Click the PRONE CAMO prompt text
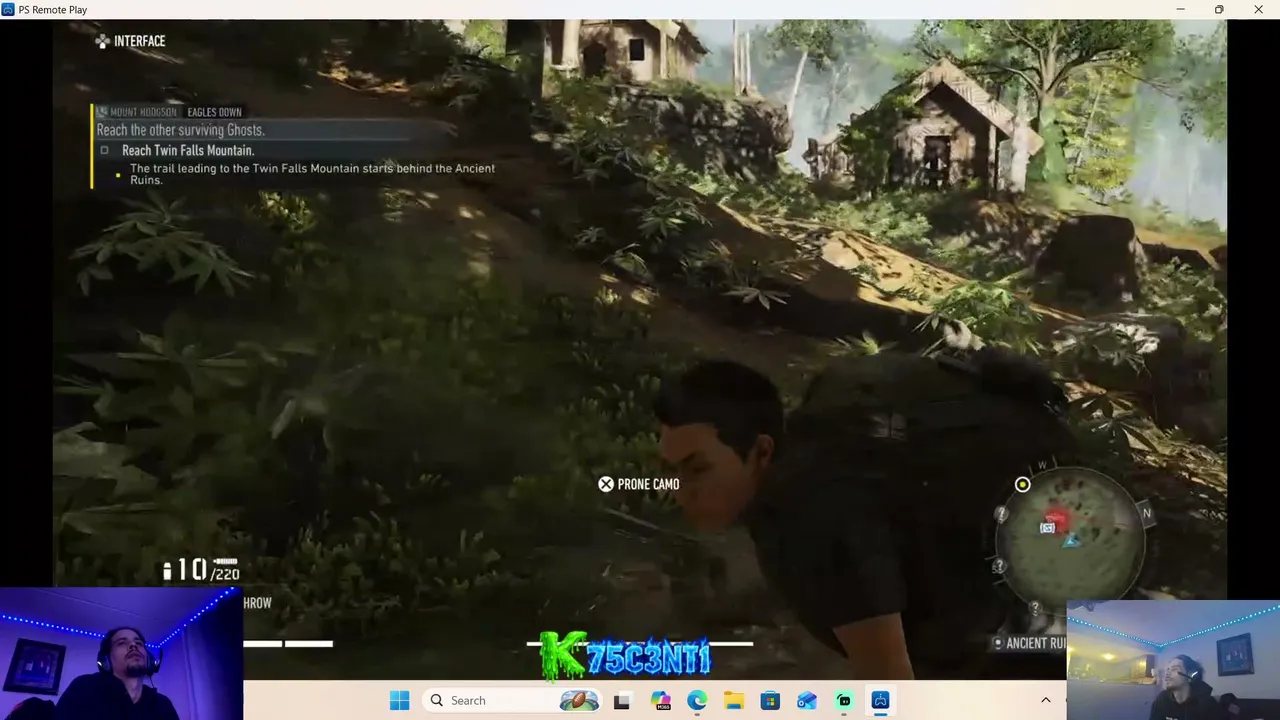Image resolution: width=1280 pixels, height=720 pixels. pos(649,484)
